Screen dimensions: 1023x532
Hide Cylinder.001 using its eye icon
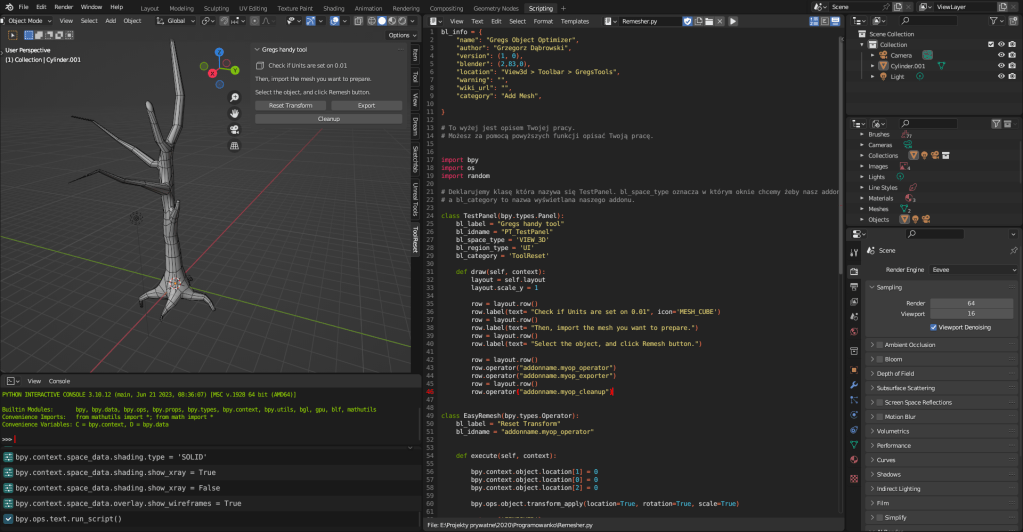[x=1000, y=65]
